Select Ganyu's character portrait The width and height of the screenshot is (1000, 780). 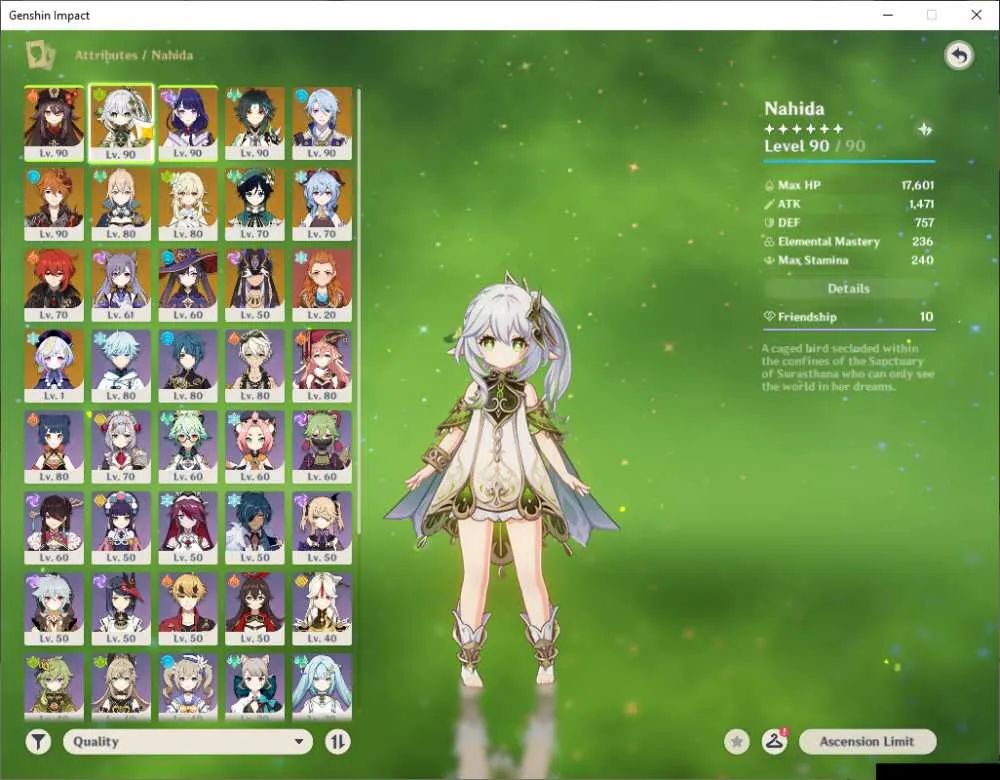[322, 204]
